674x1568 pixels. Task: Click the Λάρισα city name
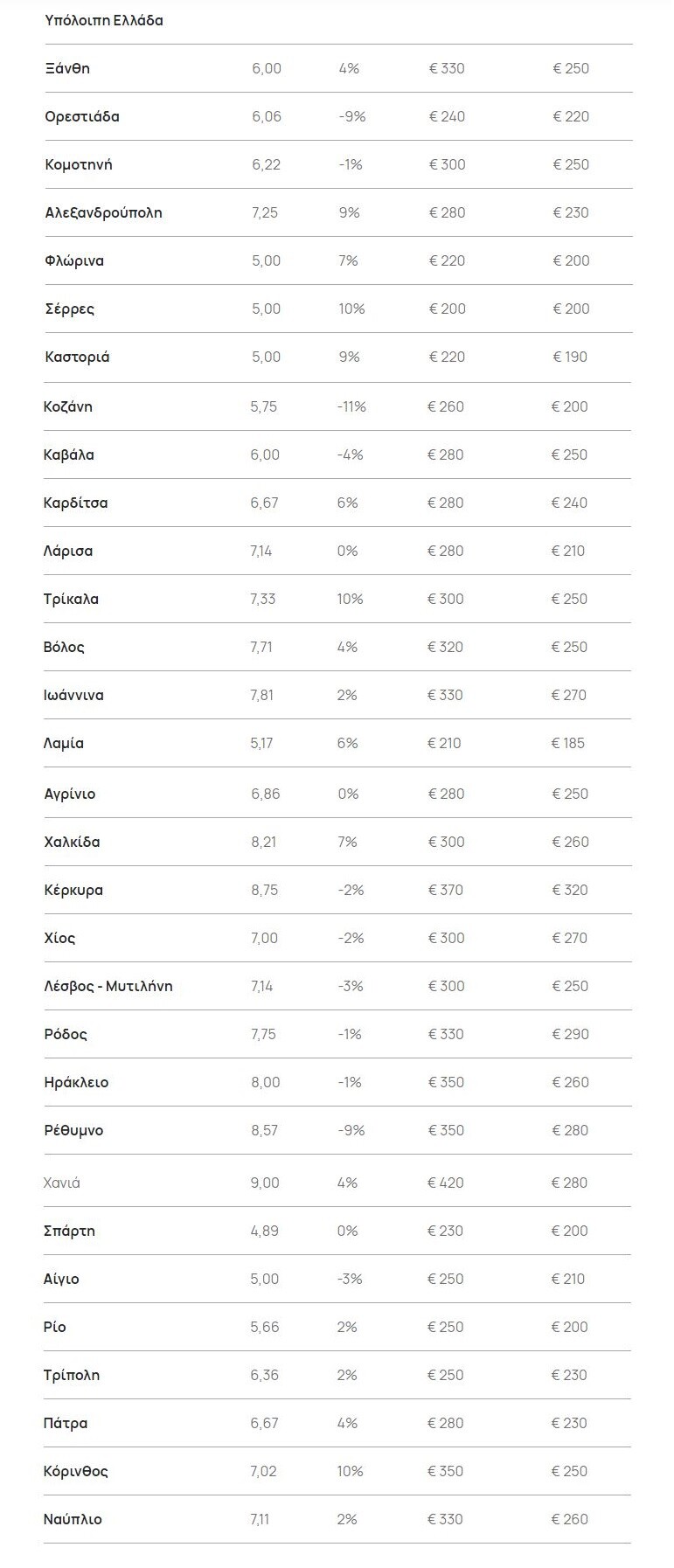coord(67,551)
